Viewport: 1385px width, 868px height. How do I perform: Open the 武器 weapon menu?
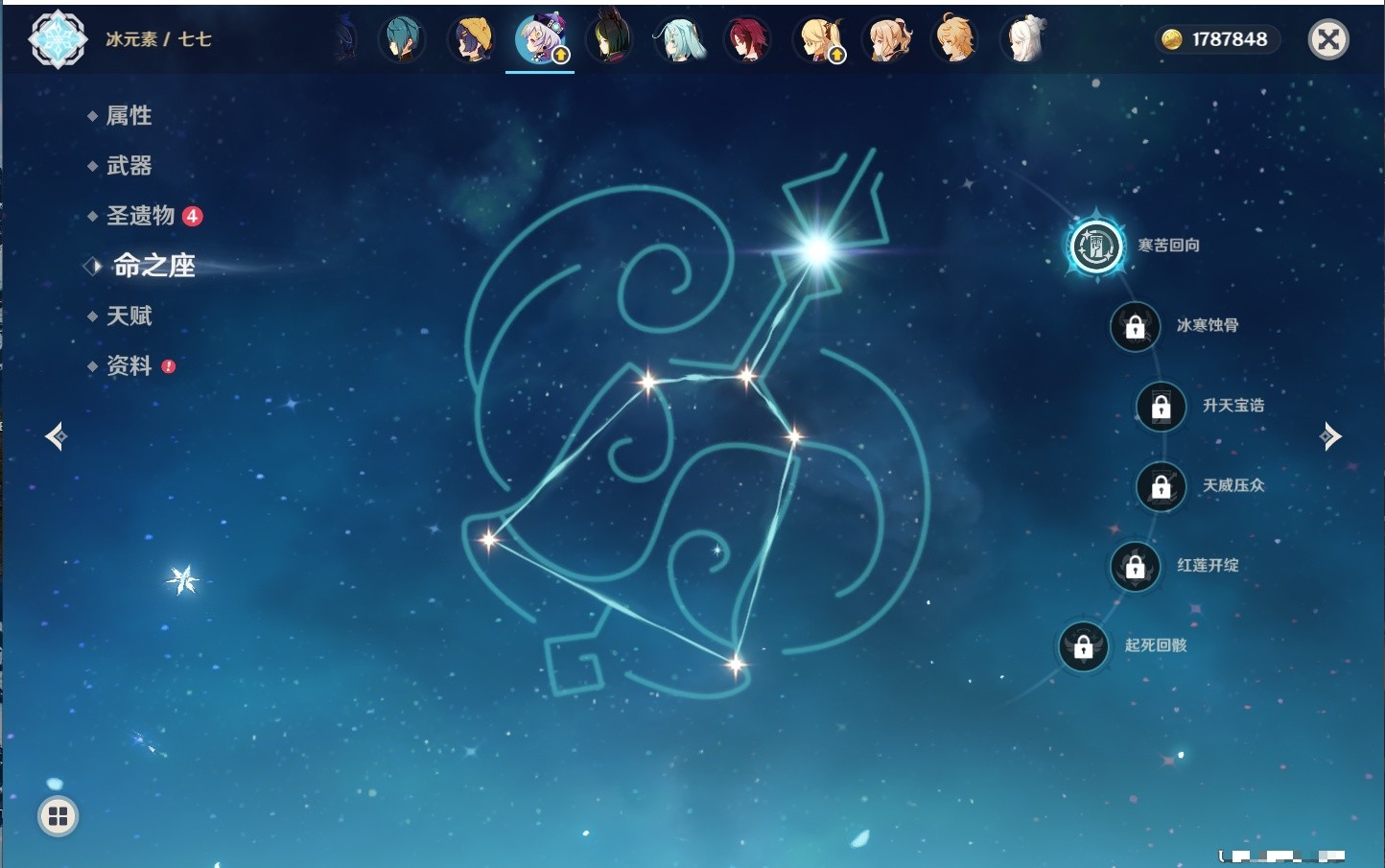(x=129, y=166)
